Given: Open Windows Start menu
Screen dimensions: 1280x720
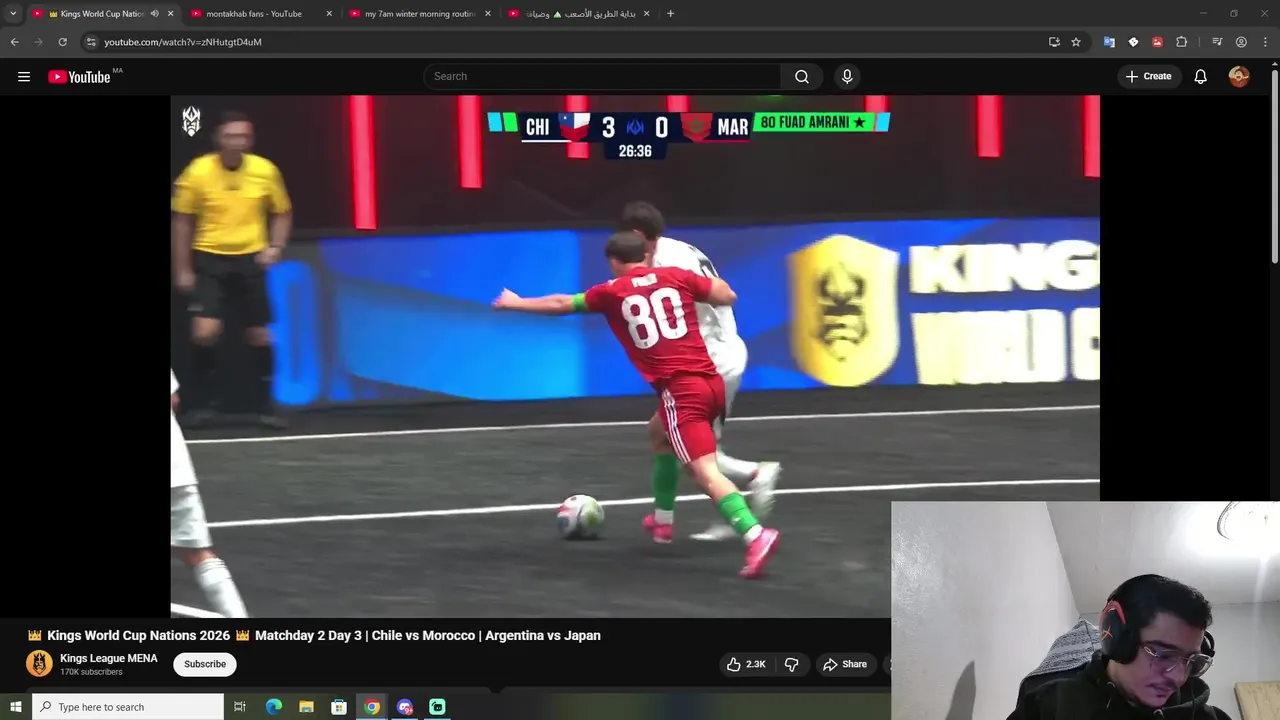Looking at the screenshot, I should [15, 707].
